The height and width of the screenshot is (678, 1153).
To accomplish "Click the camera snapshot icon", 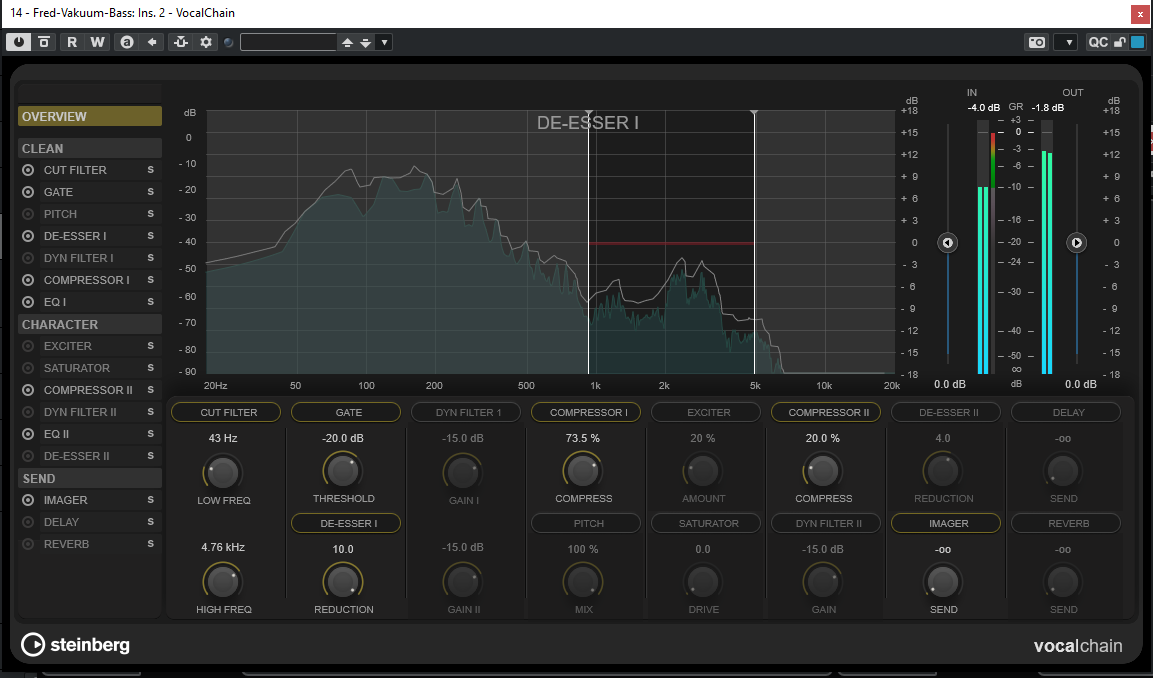I will (1037, 42).
